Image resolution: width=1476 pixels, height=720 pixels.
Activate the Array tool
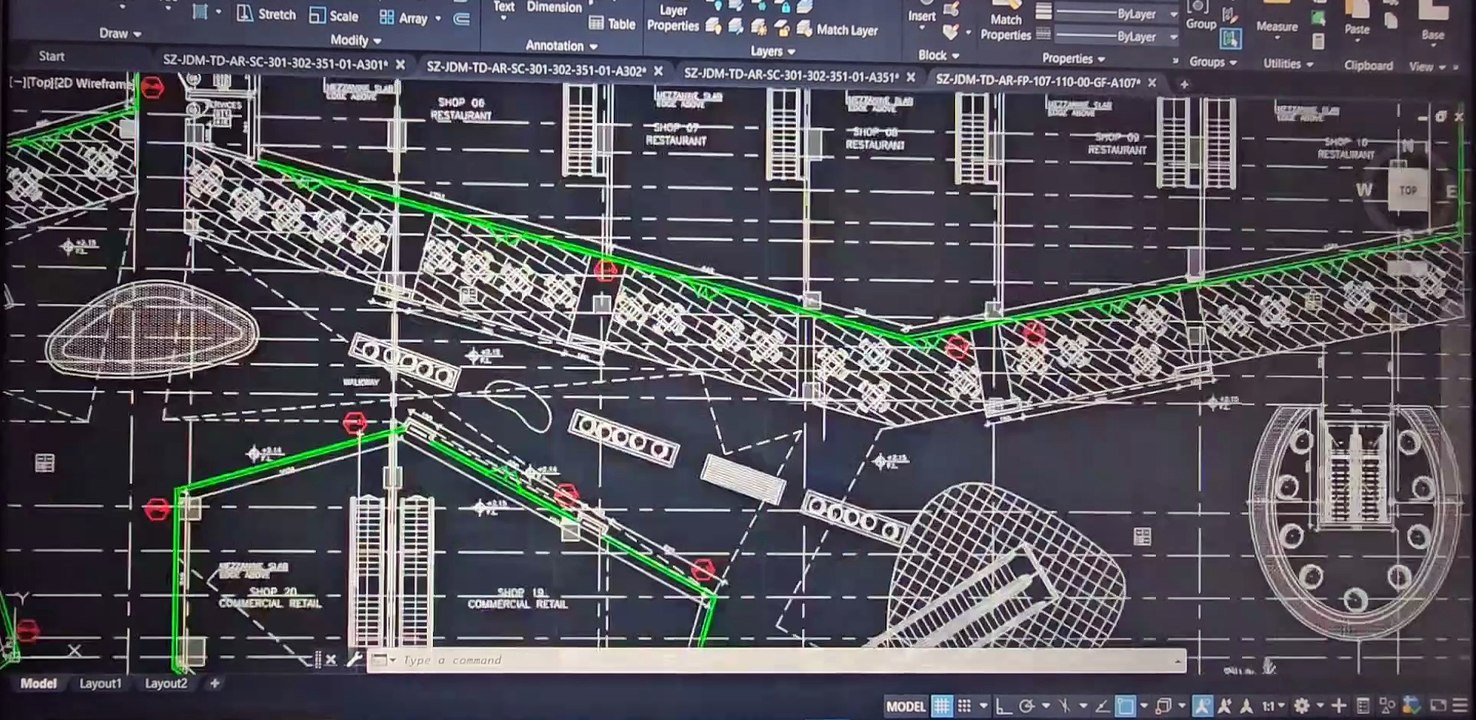404,17
